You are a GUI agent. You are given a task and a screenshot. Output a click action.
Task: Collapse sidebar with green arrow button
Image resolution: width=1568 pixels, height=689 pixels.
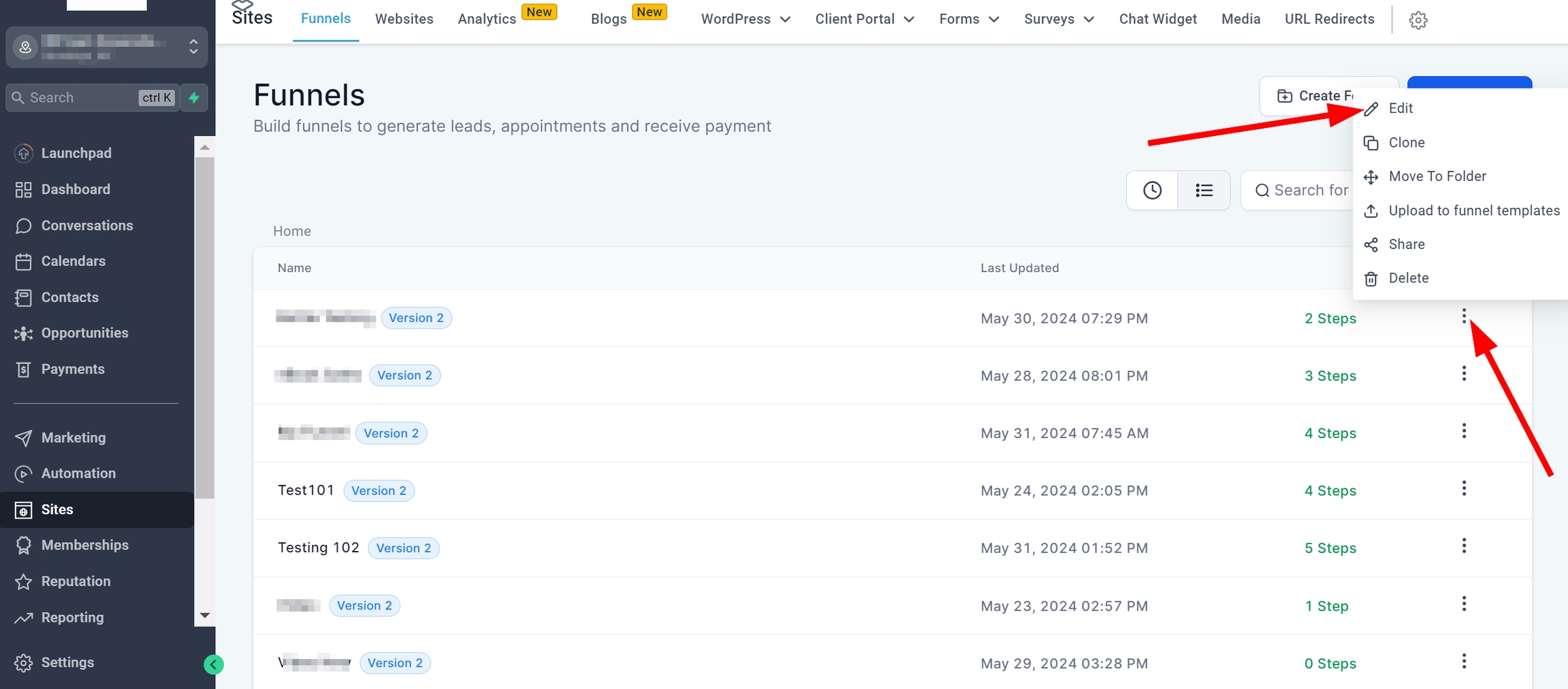pyautogui.click(x=214, y=665)
